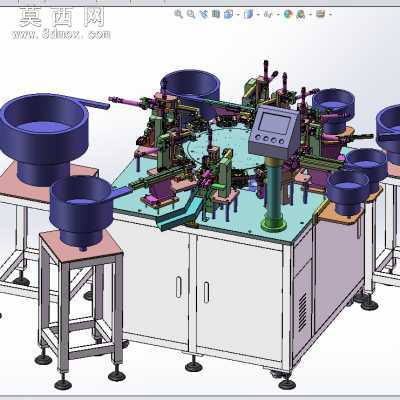Click the Display Style icon
Viewport: 400px width, 400px height.
pyautogui.click(x=248, y=14)
